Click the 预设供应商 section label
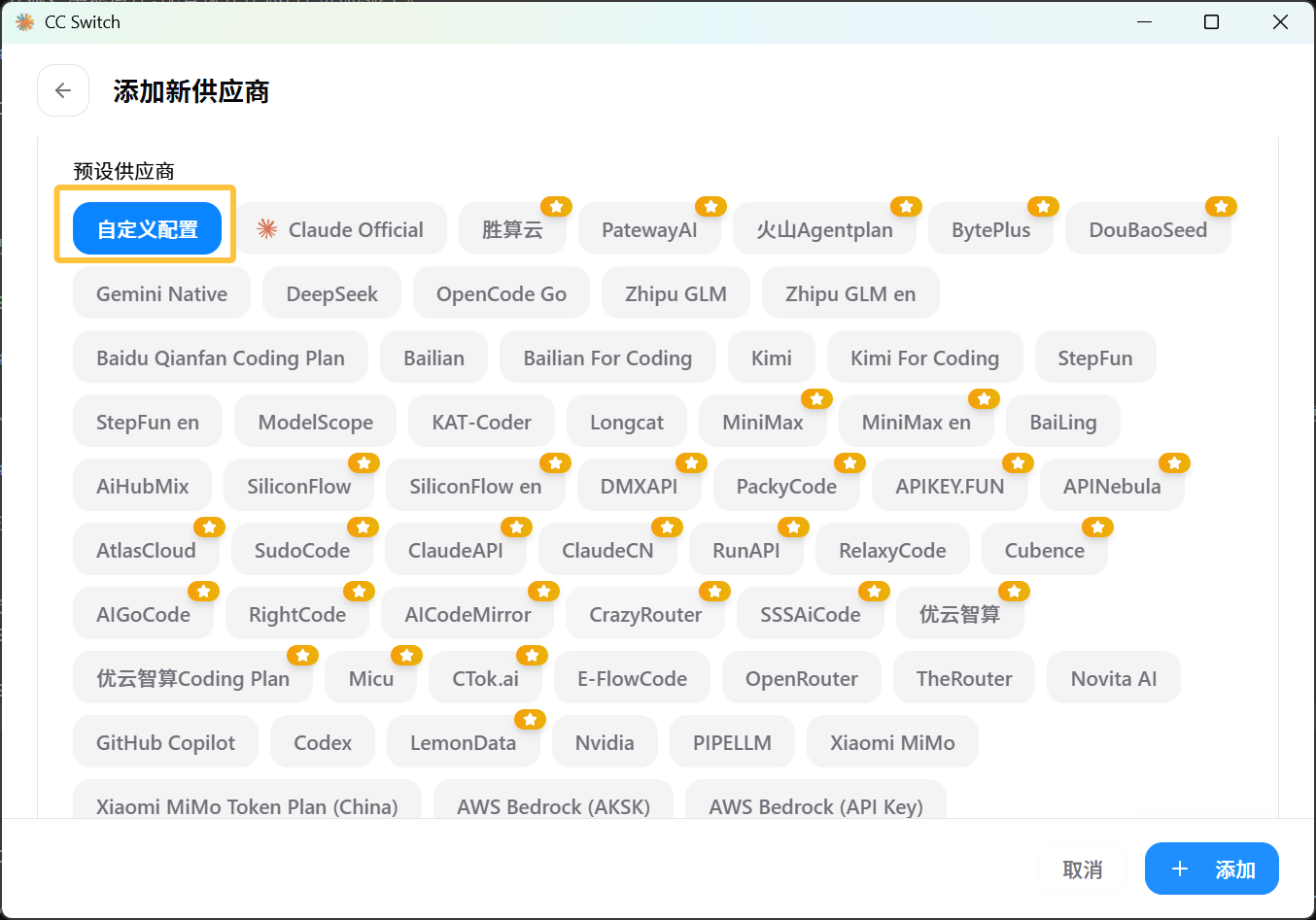This screenshot has height=920, width=1316. [x=123, y=171]
